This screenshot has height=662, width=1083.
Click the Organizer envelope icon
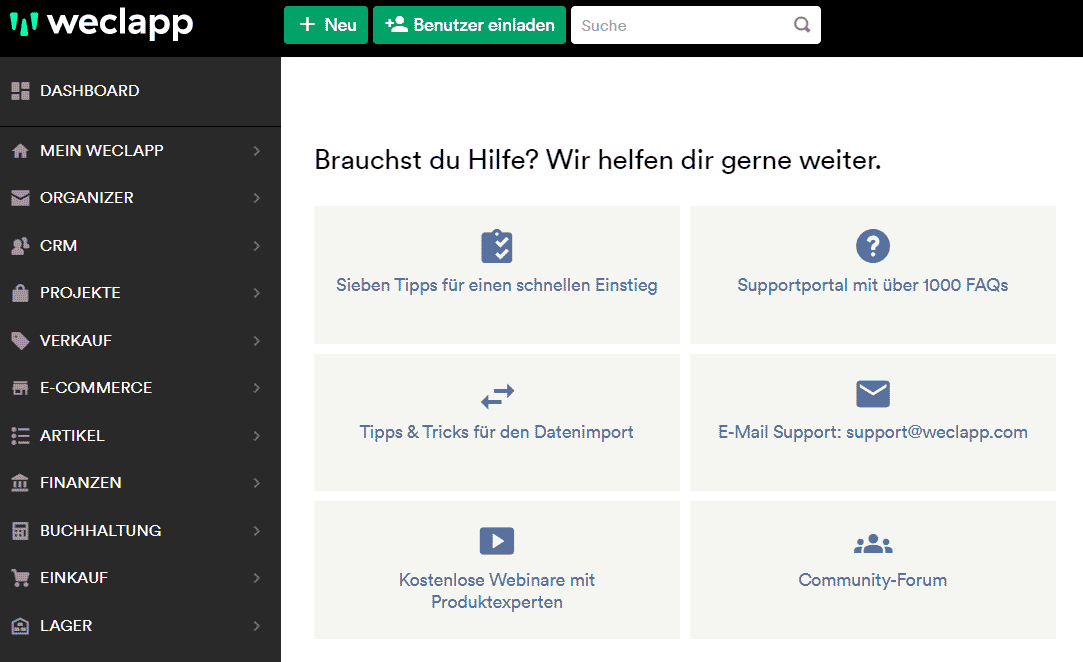21,198
